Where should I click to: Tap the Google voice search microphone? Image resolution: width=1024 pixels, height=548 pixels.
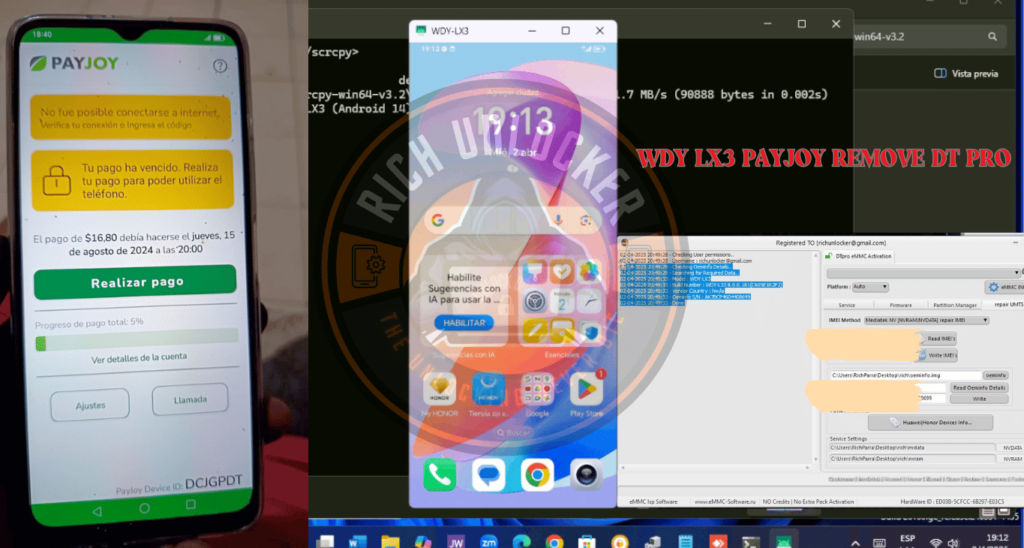coord(558,221)
